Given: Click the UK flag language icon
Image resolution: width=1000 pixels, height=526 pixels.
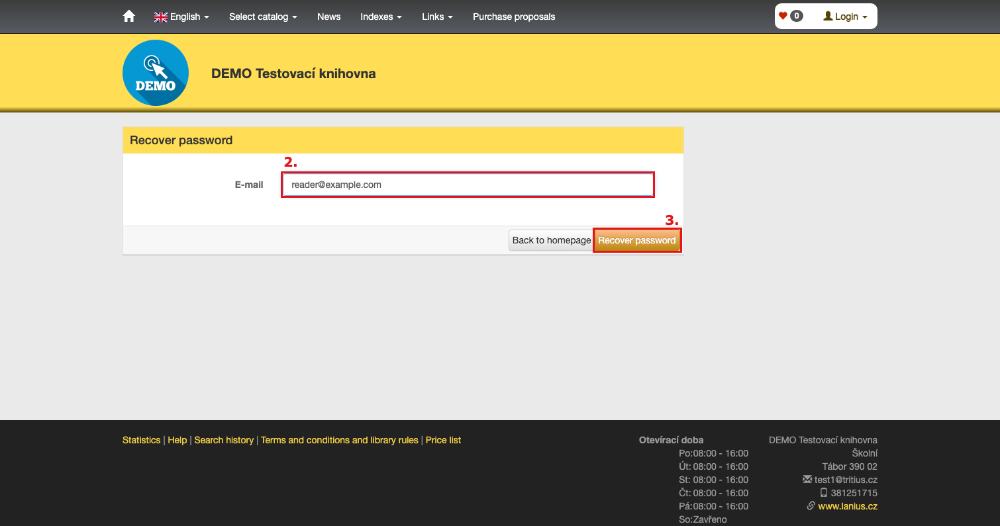Looking at the screenshot, I should pyautogui.click(x=161, y=17).
